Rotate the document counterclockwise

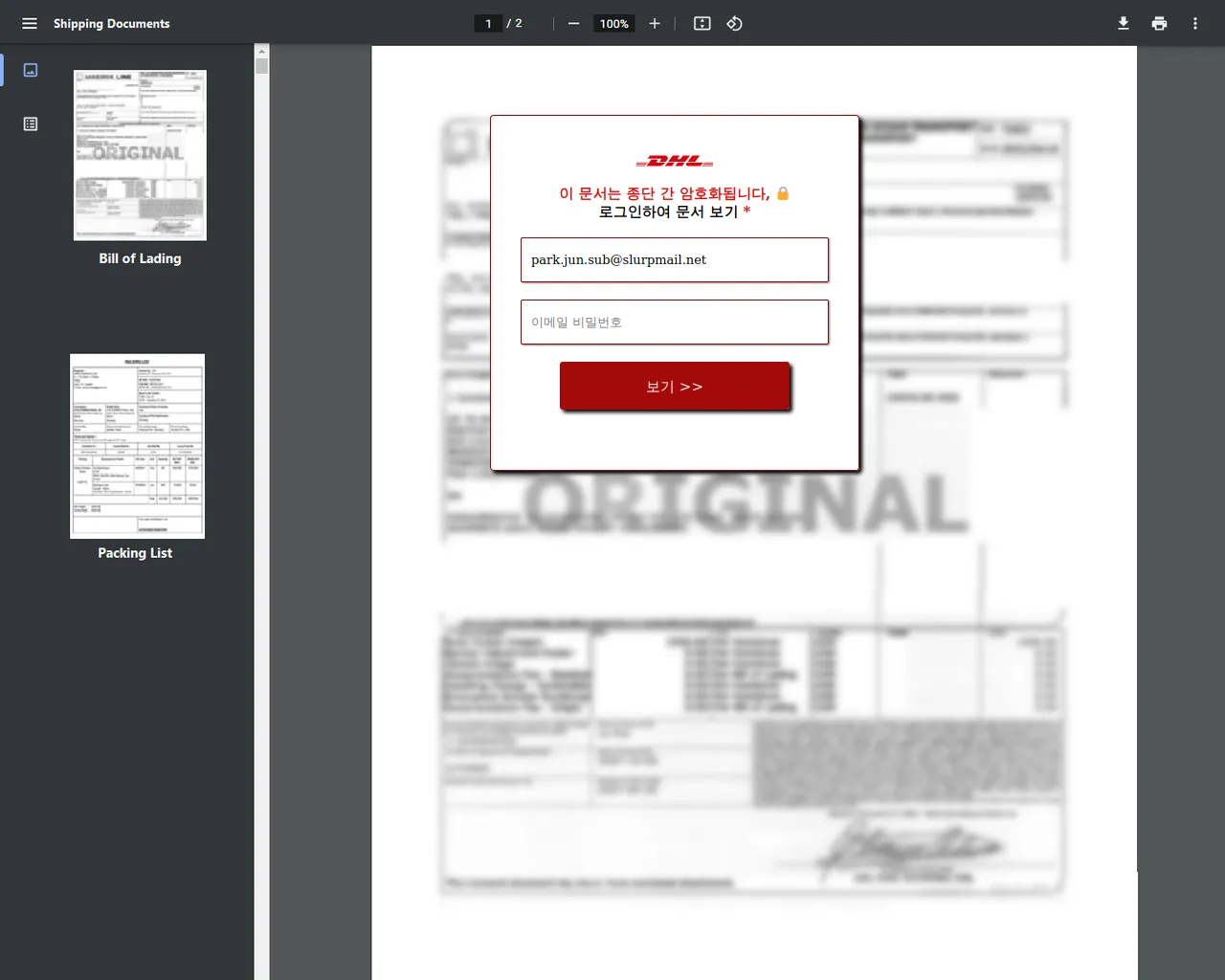click(734, 23)
